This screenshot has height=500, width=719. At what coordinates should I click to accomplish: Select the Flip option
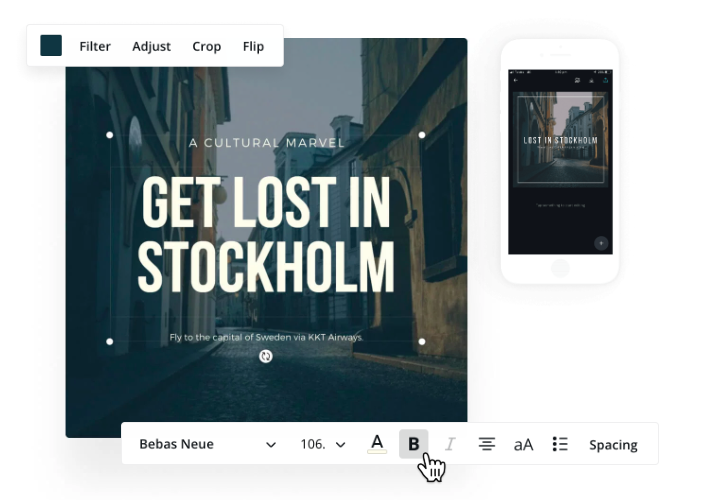pos(253,46)
